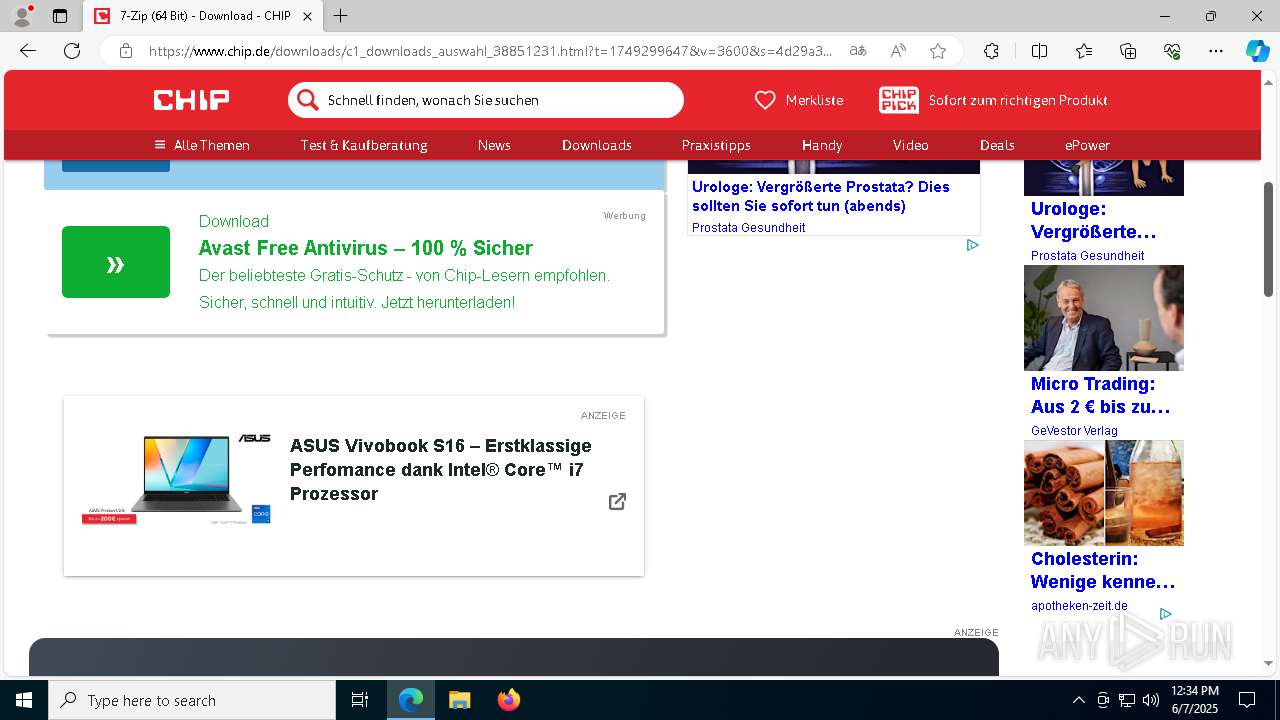Open the ePower menu item
Image resolution: width=1280 pixels, height=720 pixels.
coord(1087,145)
